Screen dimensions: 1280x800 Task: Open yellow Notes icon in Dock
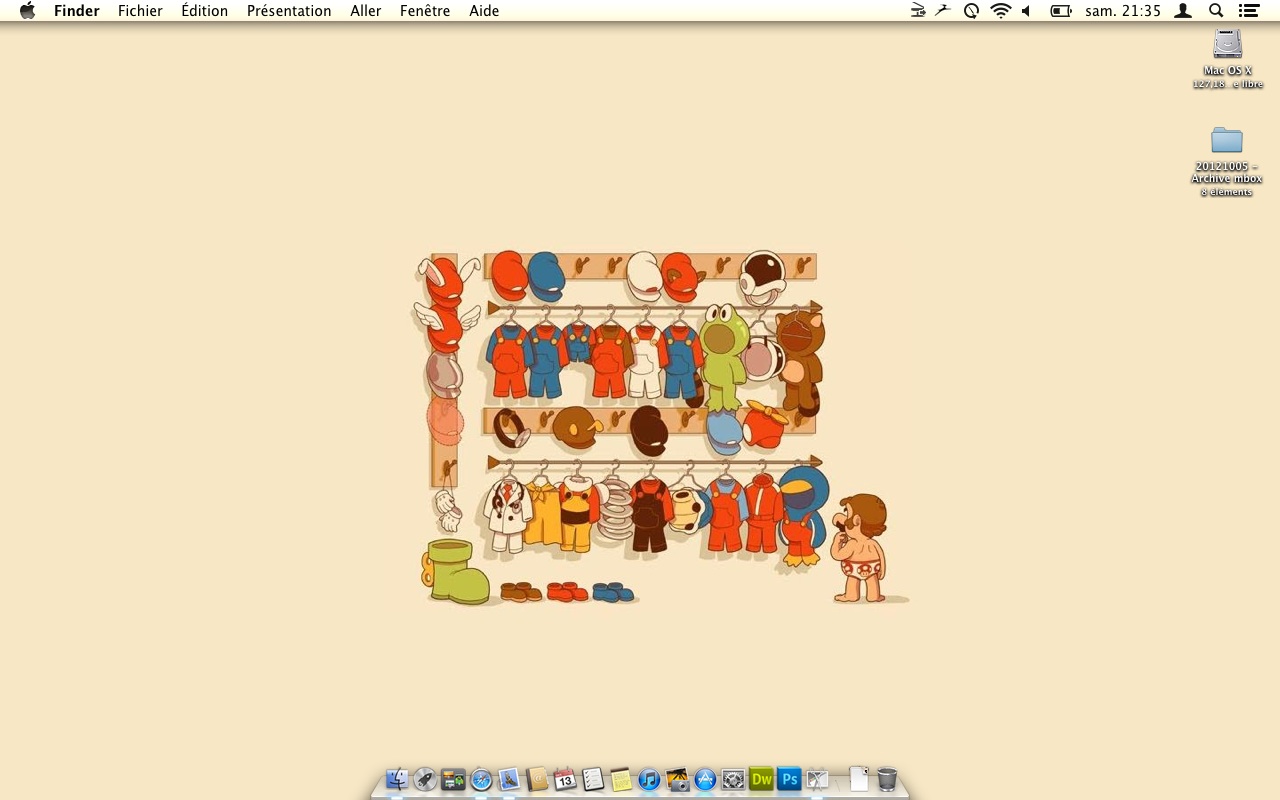622,779
